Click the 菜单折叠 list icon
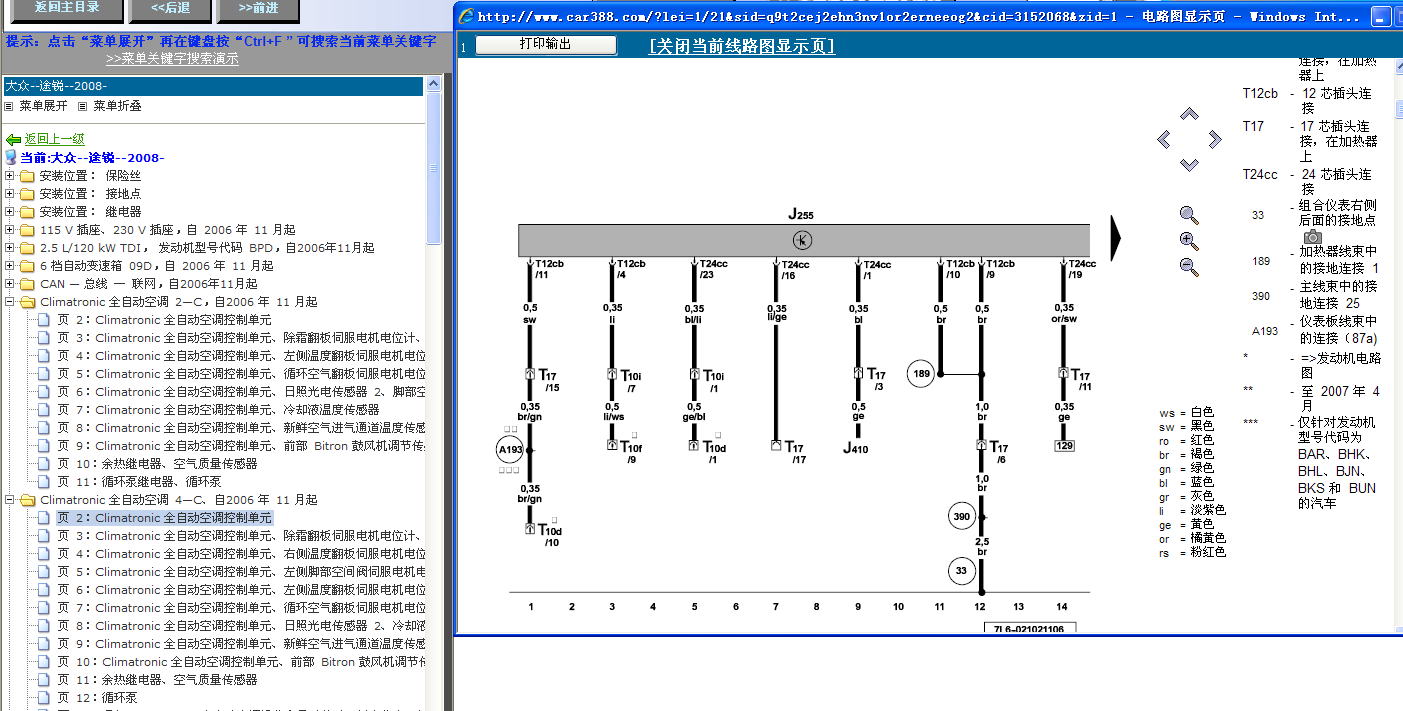Viewport: 1403px width, 711px height. pyautogui.click(x=82, y=105)
